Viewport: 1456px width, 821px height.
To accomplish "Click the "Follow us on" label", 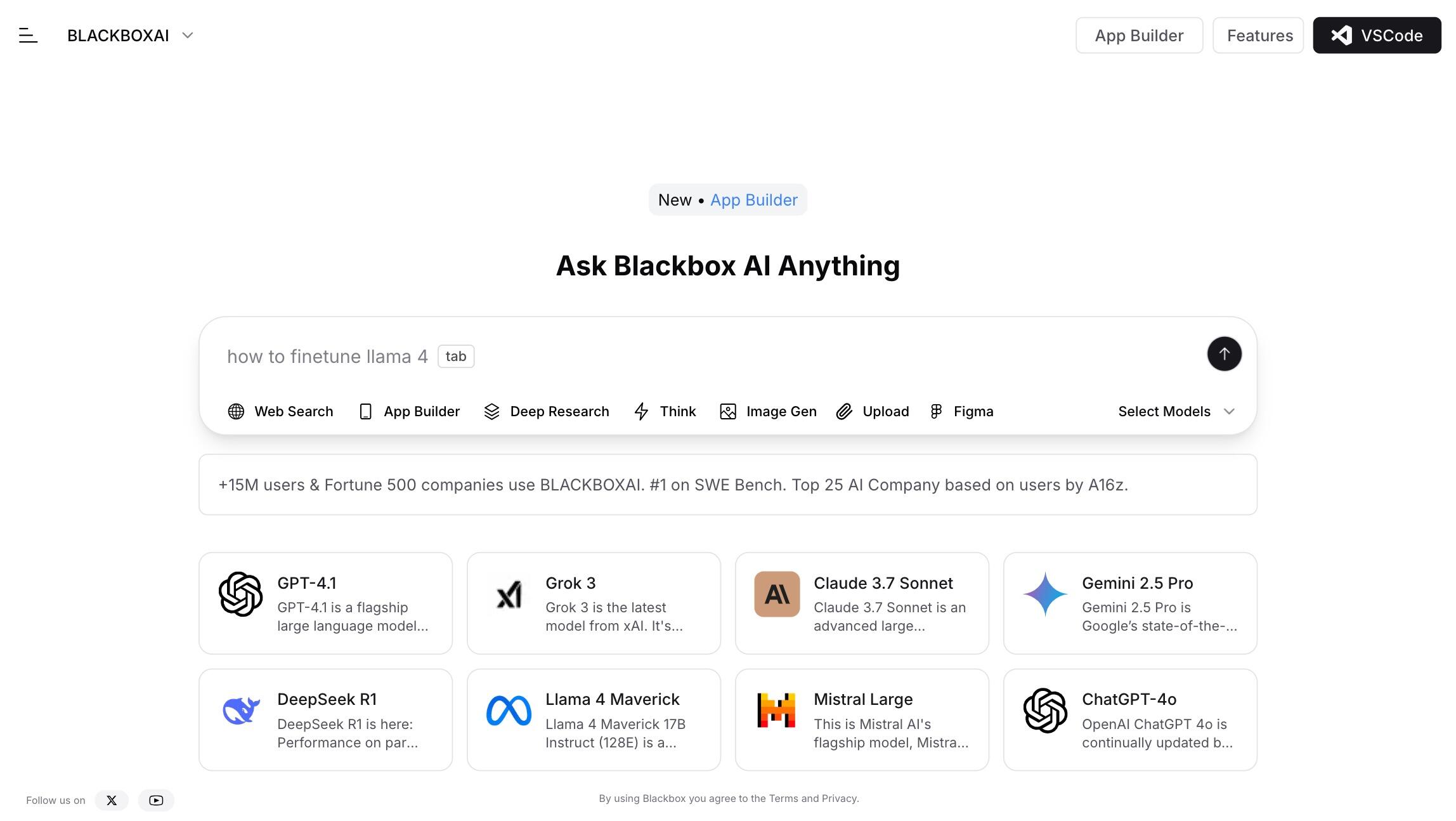I will click(55, 800).
